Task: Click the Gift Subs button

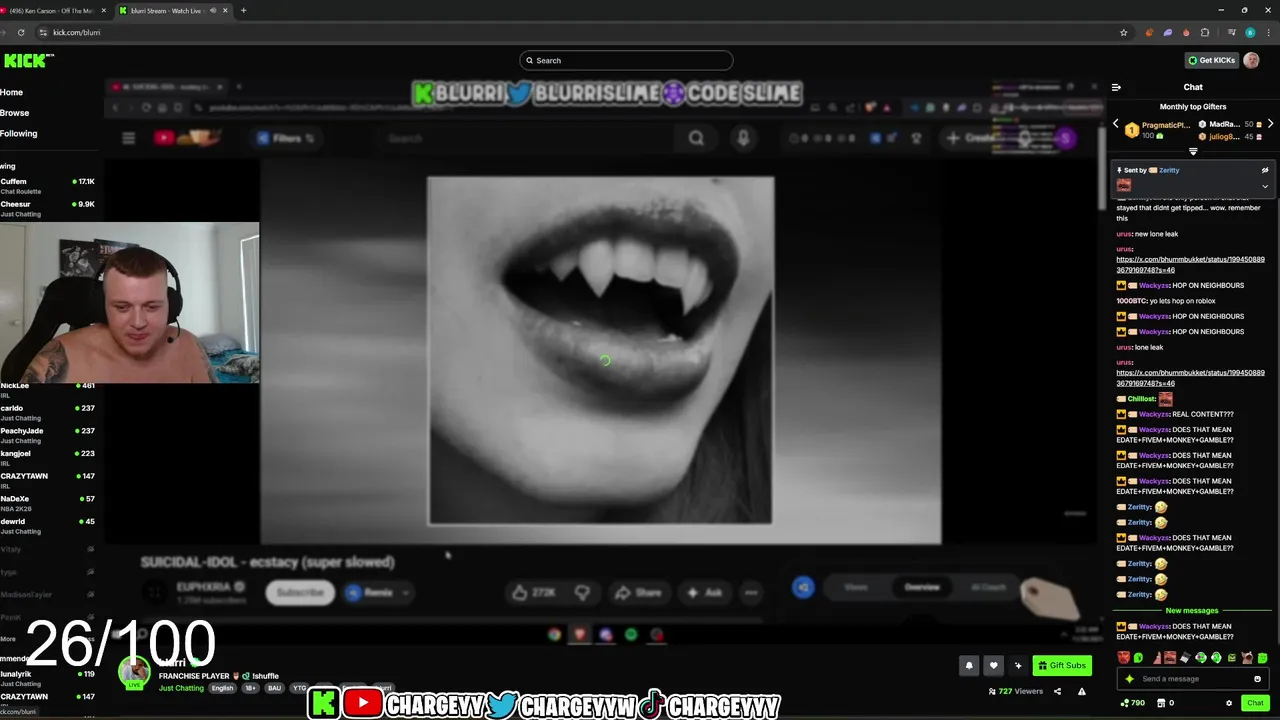Action: click(1062, 665)
